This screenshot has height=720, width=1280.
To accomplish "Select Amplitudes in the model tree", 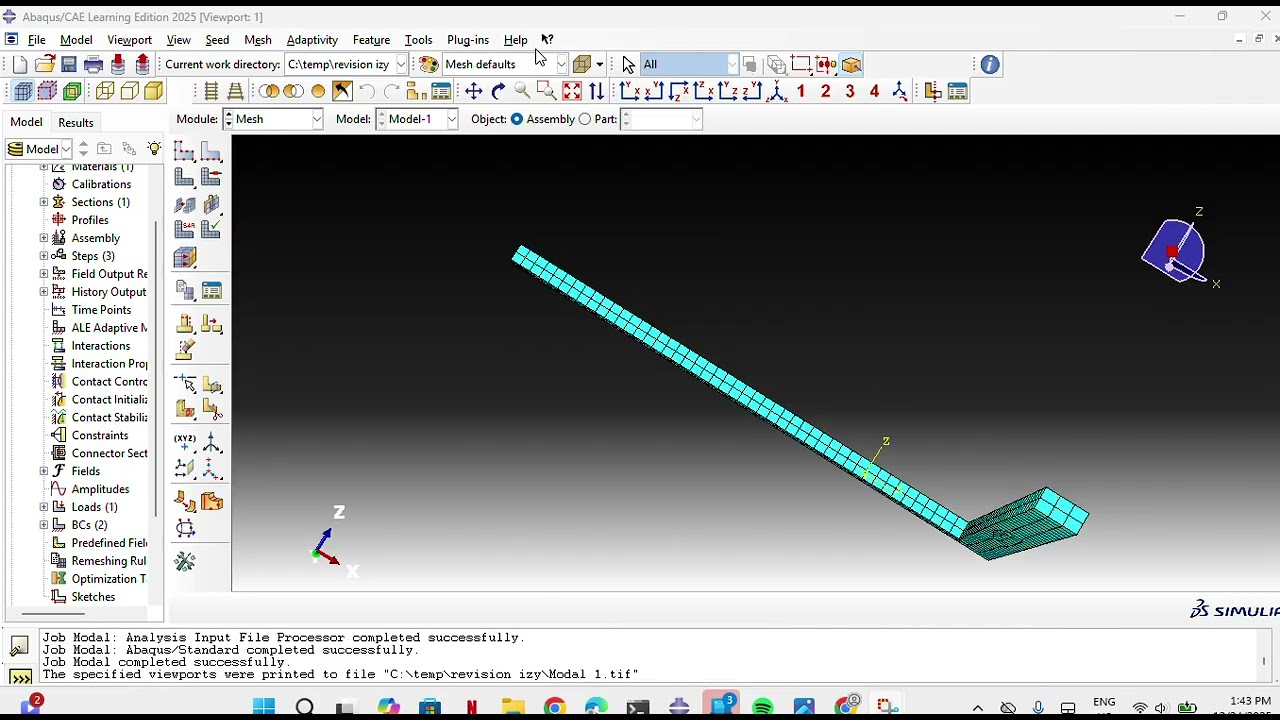I will (x=100, y=489).
